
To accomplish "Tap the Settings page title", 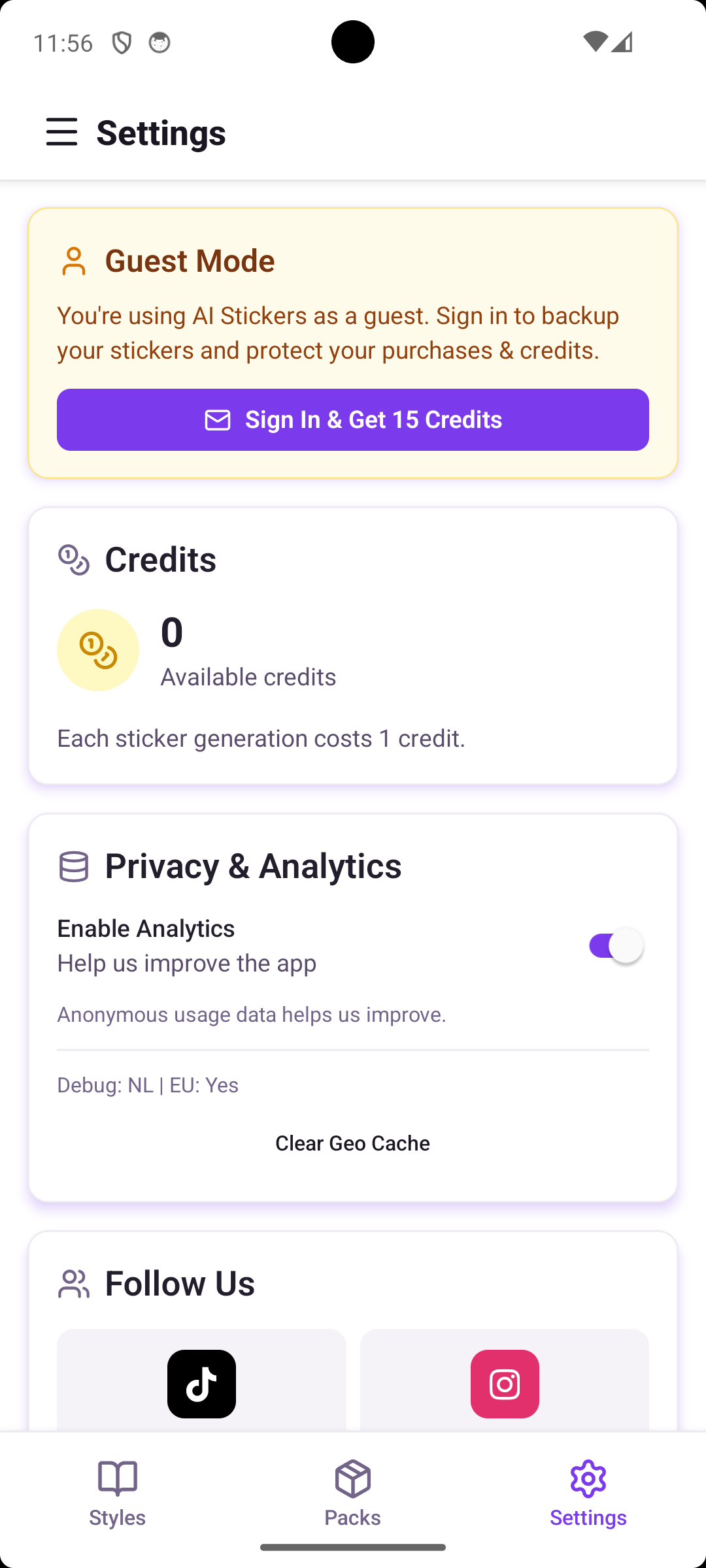I will tap(161, 133).
